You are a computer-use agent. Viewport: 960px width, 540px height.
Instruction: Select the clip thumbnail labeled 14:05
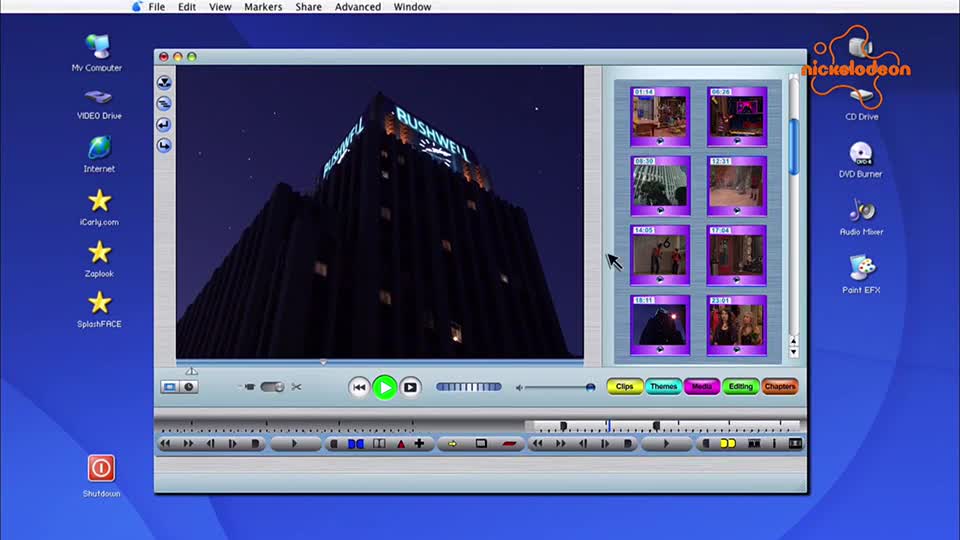pyautogui.click(x=660, y=255)
